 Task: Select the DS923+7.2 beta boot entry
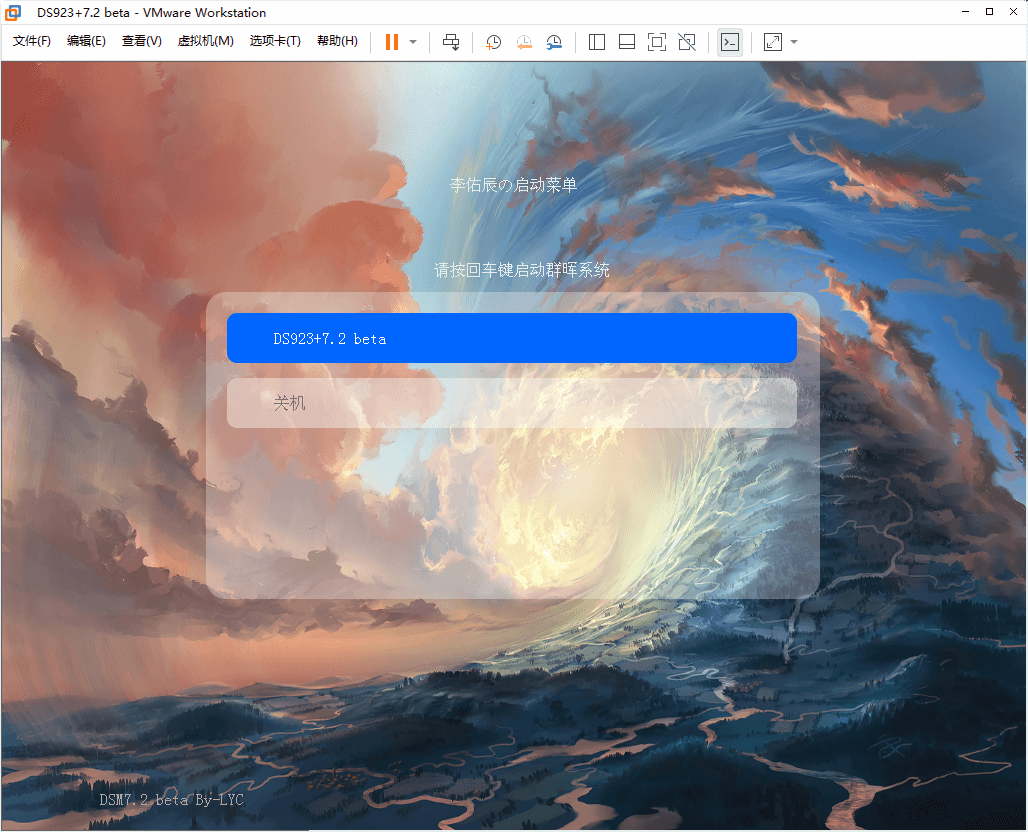coord(512,338)
